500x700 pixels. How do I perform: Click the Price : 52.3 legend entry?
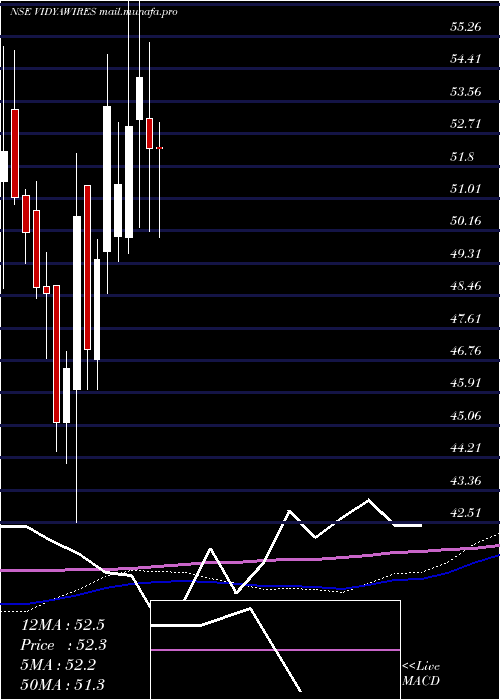pyautogui.click(x=63, y=645)
